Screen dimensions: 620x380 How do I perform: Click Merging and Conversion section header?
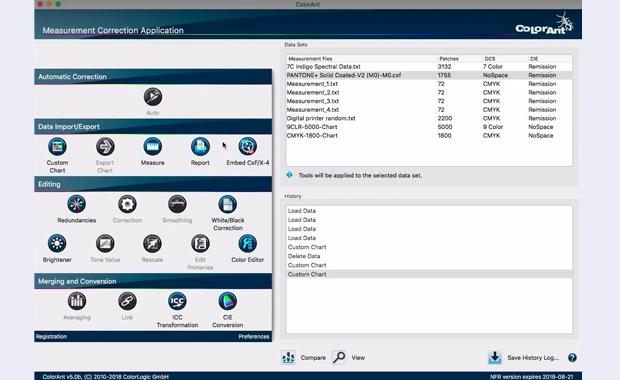pyautogui.click(x=153, y=281)
